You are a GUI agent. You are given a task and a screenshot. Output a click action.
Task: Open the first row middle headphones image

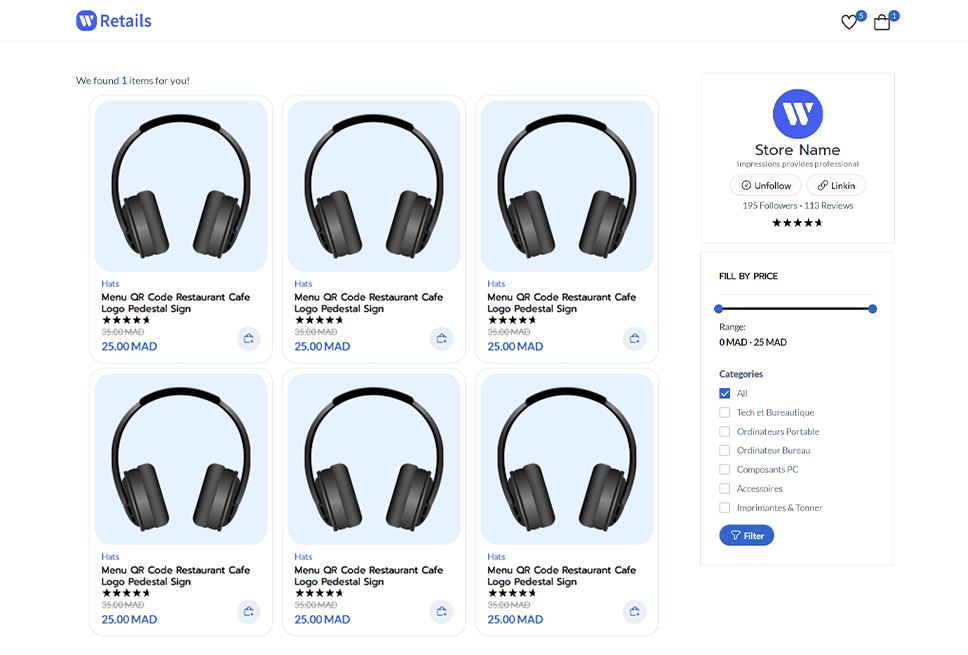click(x=374, y=186)
